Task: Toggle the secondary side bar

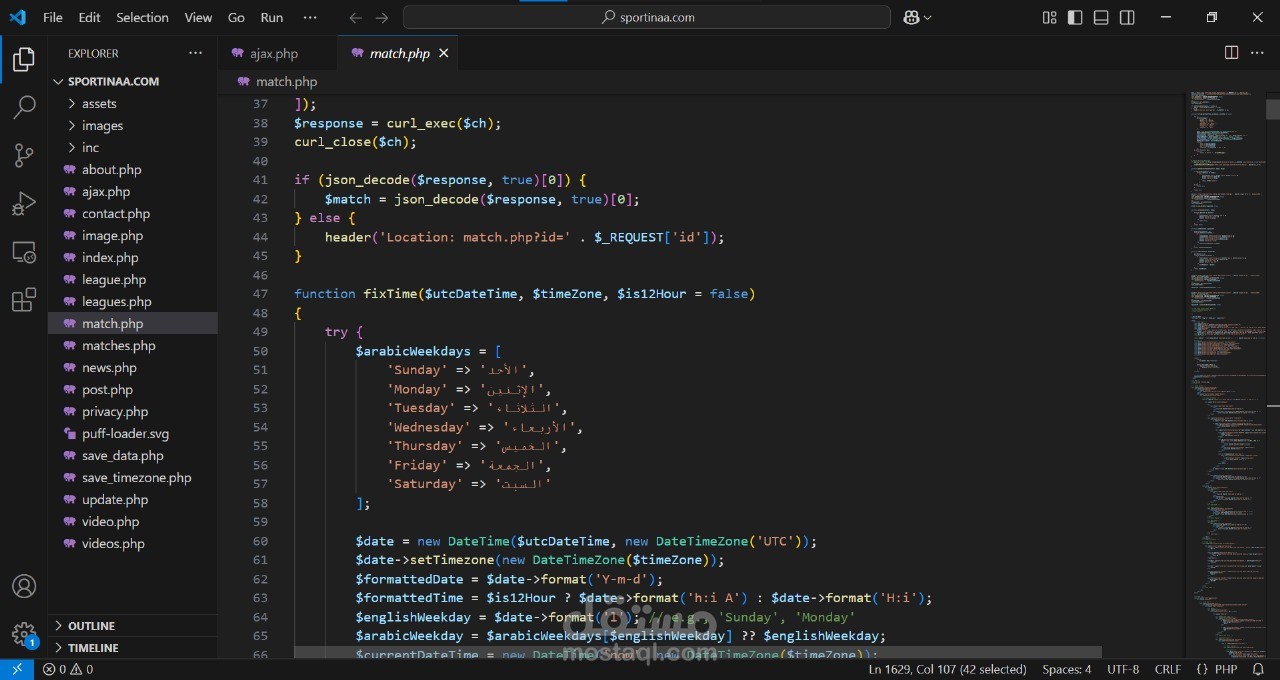Action: (x=1127, y=17)
